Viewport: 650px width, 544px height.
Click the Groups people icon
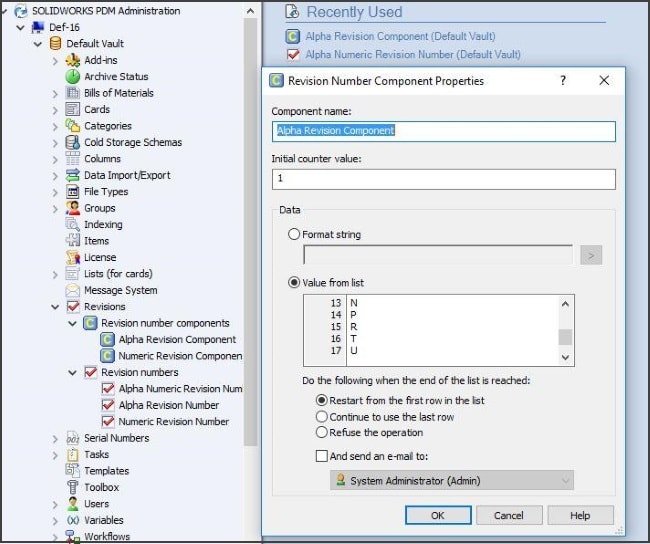[73, 208]
